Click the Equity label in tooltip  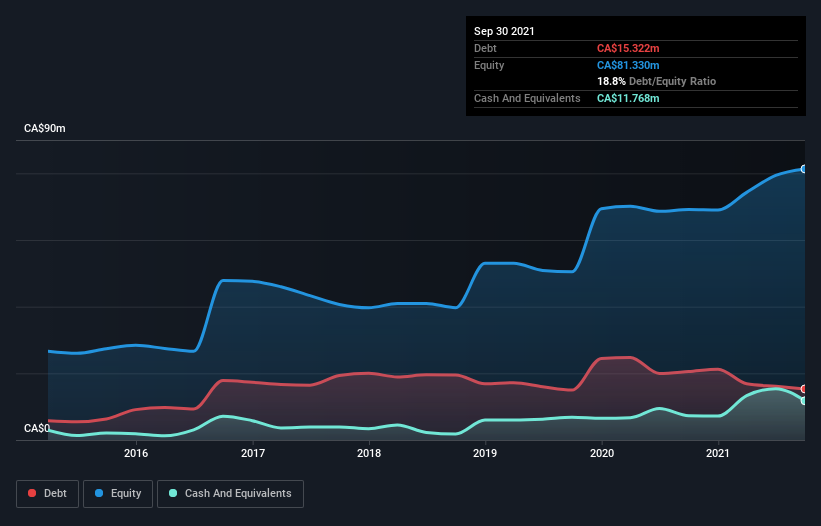489,65
